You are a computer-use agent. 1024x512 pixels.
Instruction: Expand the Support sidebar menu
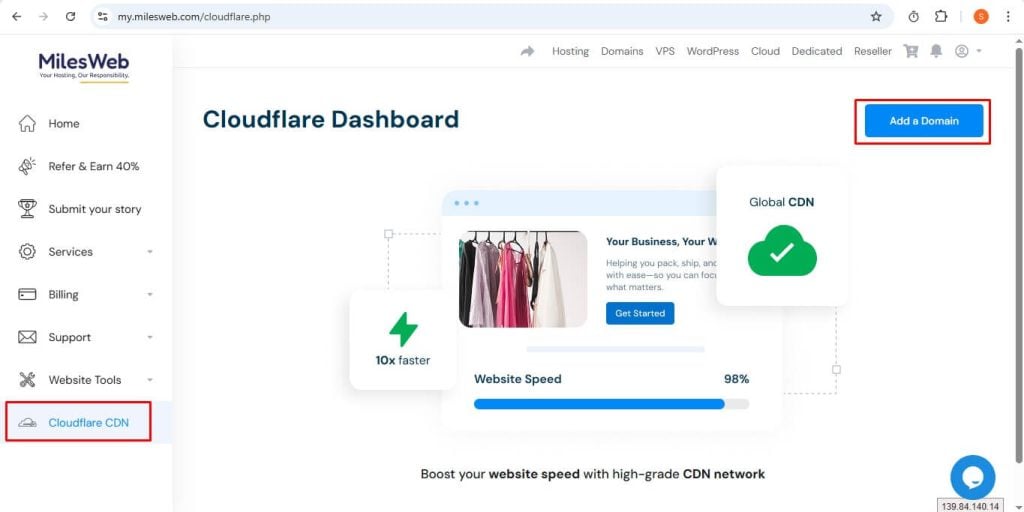(x=86, y=338)
